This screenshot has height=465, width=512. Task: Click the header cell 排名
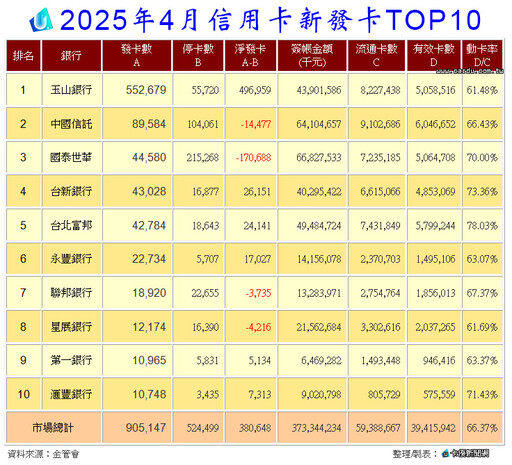(23, 56)
